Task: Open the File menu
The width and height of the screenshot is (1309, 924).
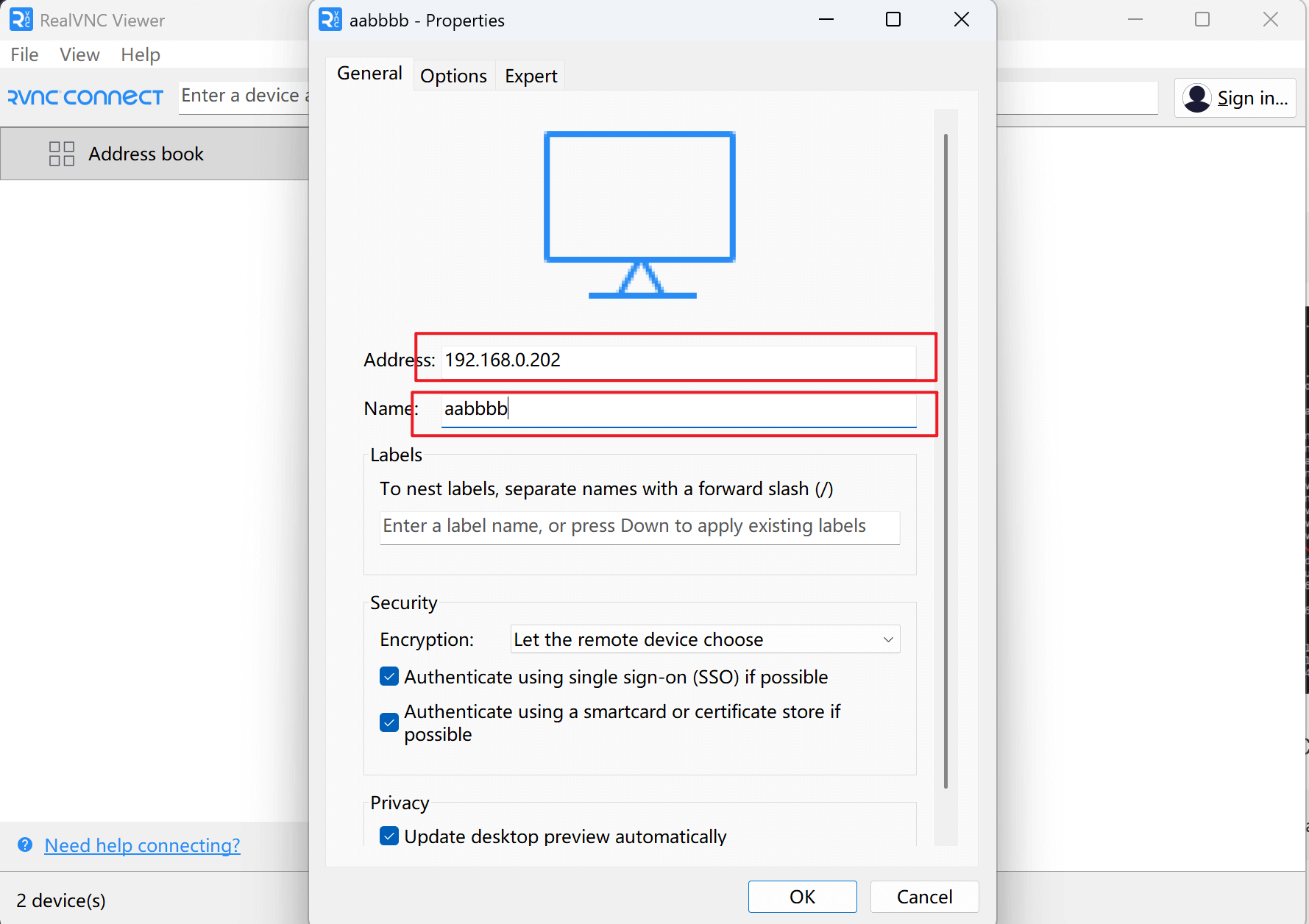Action: tap(24, 54)
